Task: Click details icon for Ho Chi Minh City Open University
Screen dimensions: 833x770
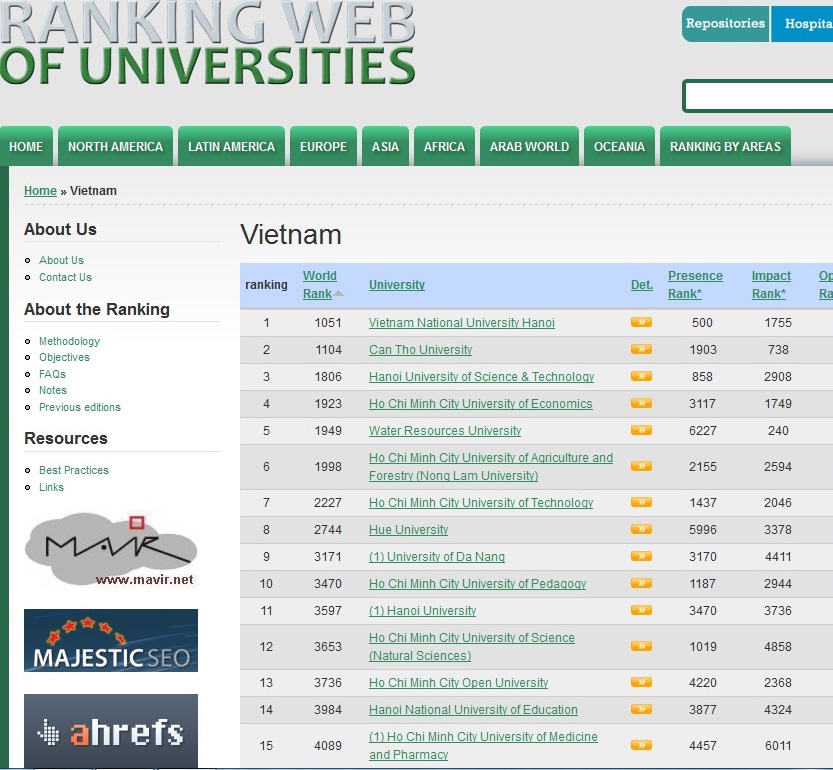Action: click(641, 682)
